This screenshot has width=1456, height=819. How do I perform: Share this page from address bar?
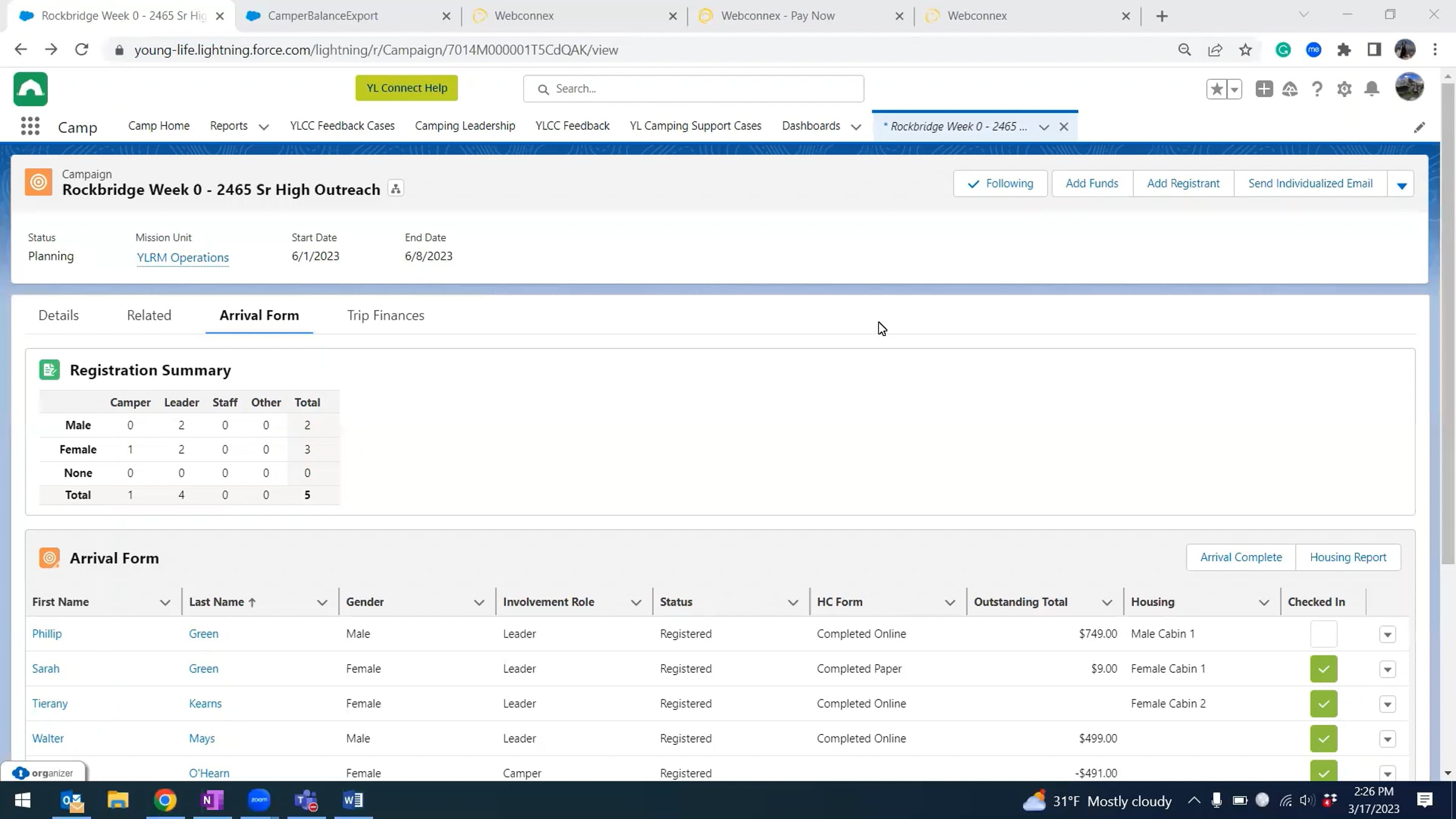(x=1215, y=50)
